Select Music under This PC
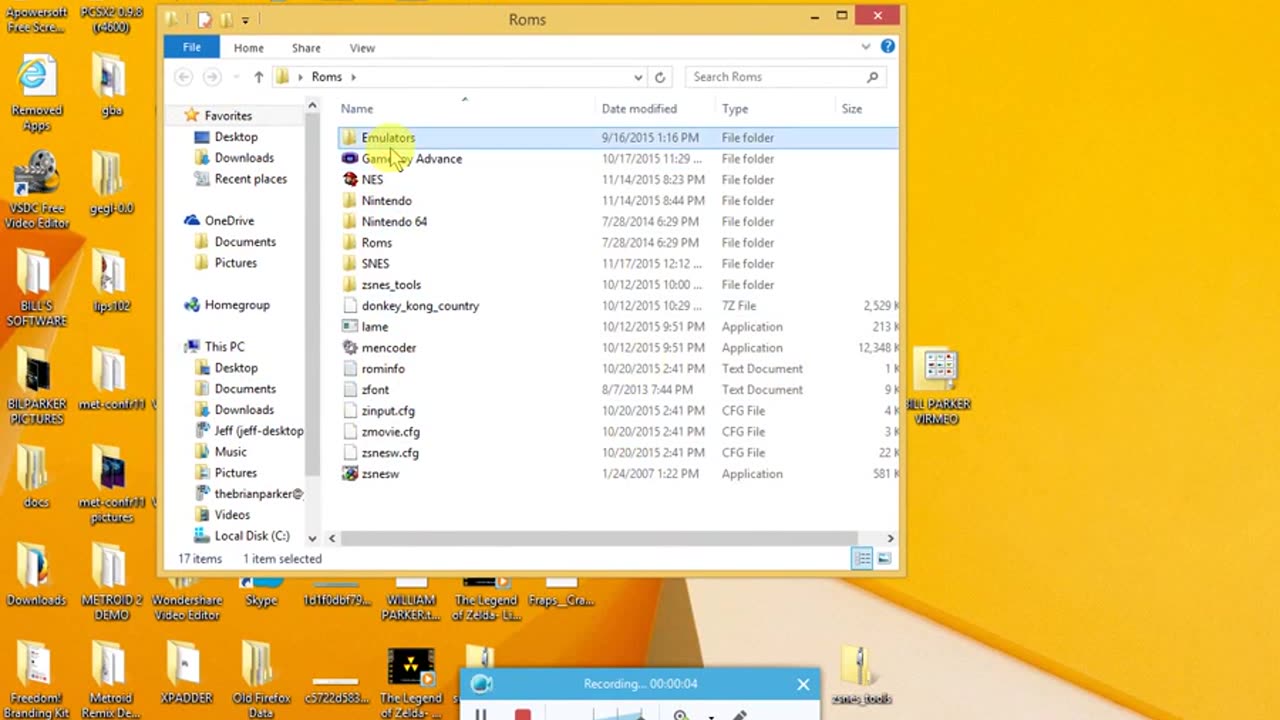The height and width of the screenshot is (720, 1280). (230, 452)
